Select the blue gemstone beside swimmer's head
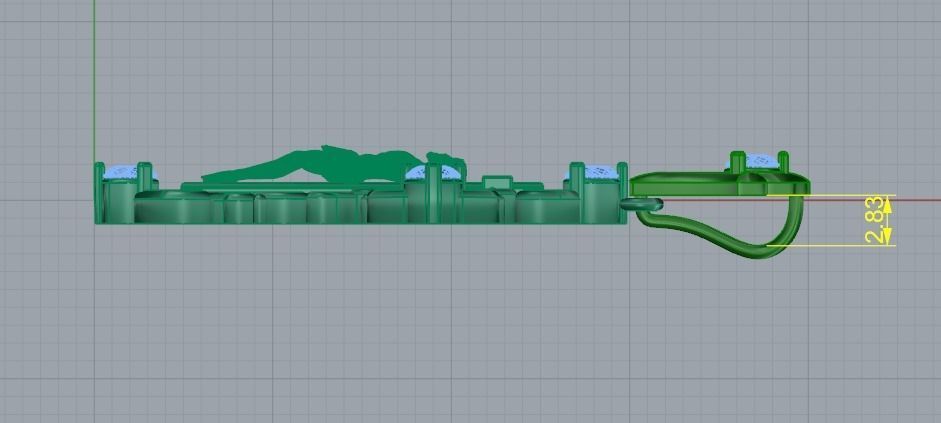This screenshot has height=423, width=941. pos(433,172)
